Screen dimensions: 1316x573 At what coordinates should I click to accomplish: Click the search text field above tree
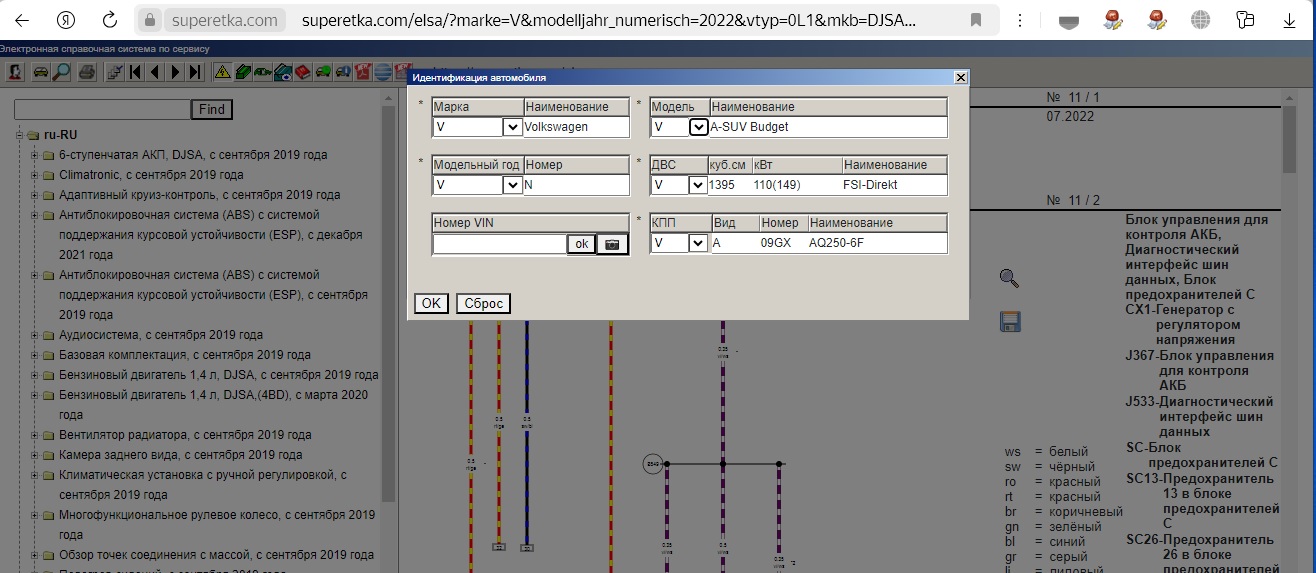(102, 109)
